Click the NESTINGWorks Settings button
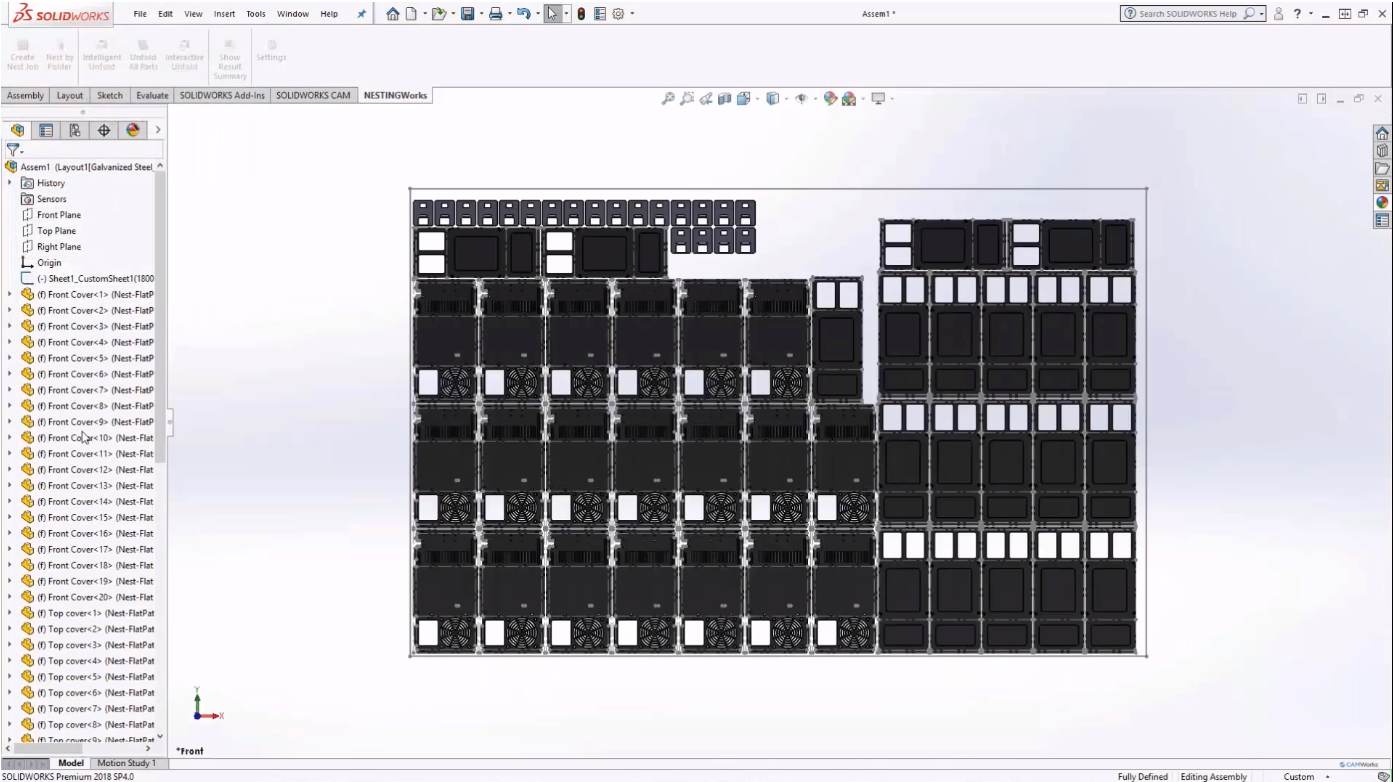 [x=271, y=50]
